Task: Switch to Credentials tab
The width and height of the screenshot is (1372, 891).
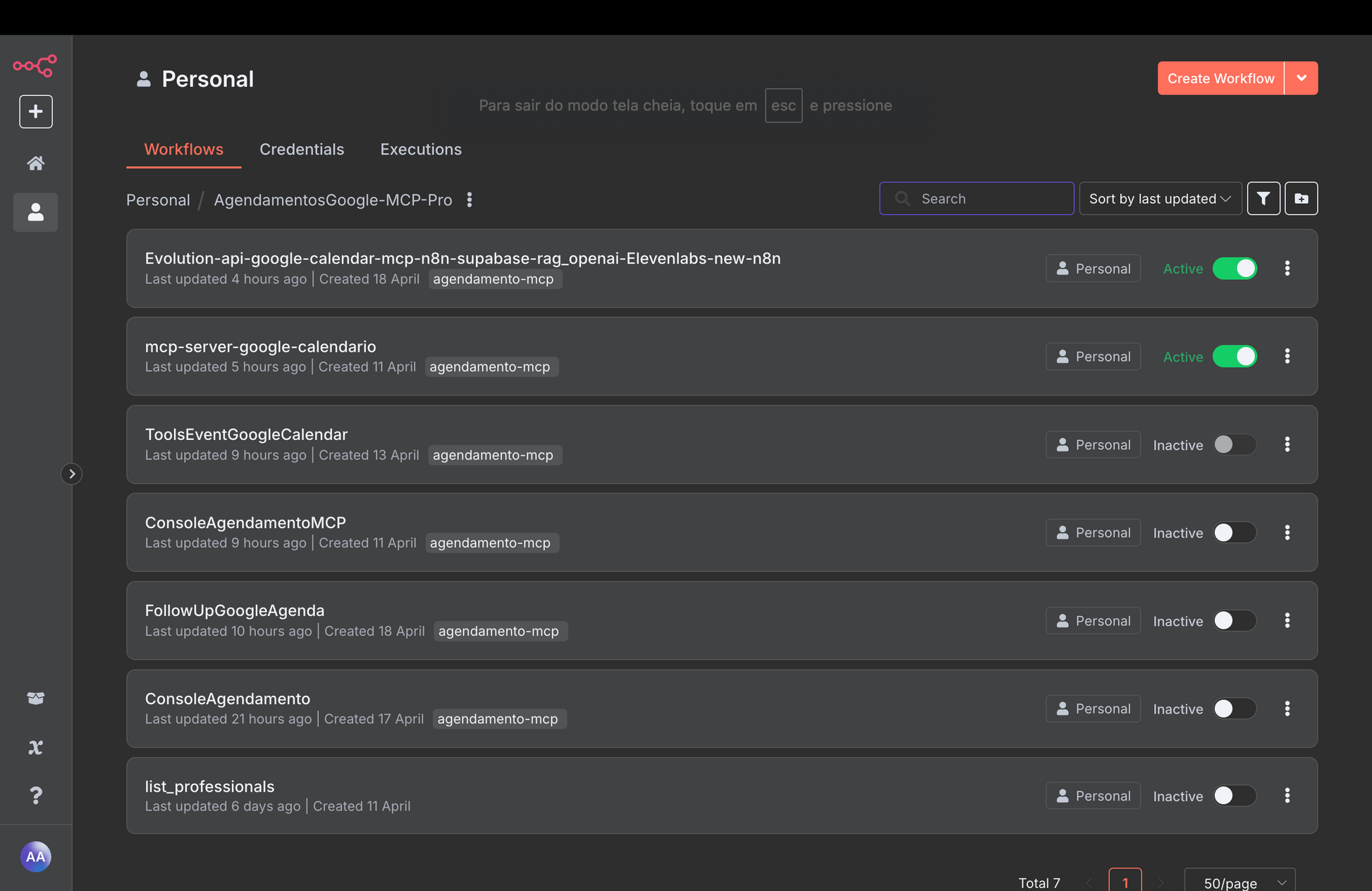Action: coord(302,149)
